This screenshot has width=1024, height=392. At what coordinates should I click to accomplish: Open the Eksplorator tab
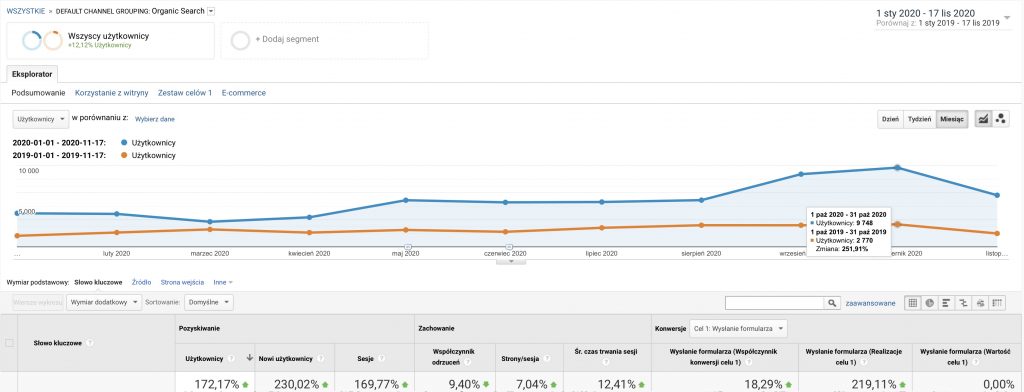[x=32, y=74]
